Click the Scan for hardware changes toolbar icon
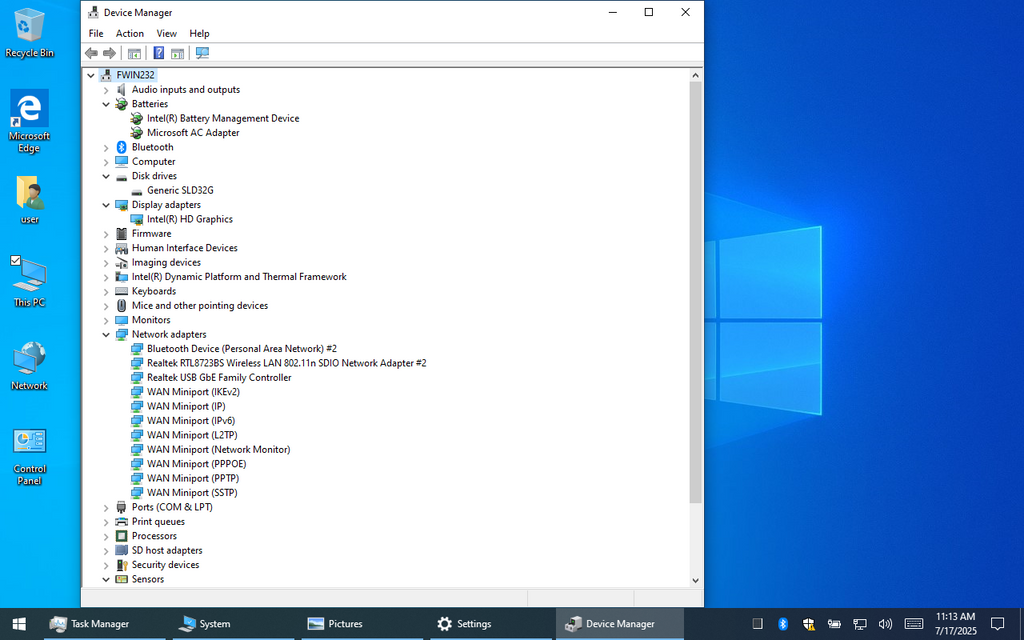 pyautogui.click(x=203, y=53)
